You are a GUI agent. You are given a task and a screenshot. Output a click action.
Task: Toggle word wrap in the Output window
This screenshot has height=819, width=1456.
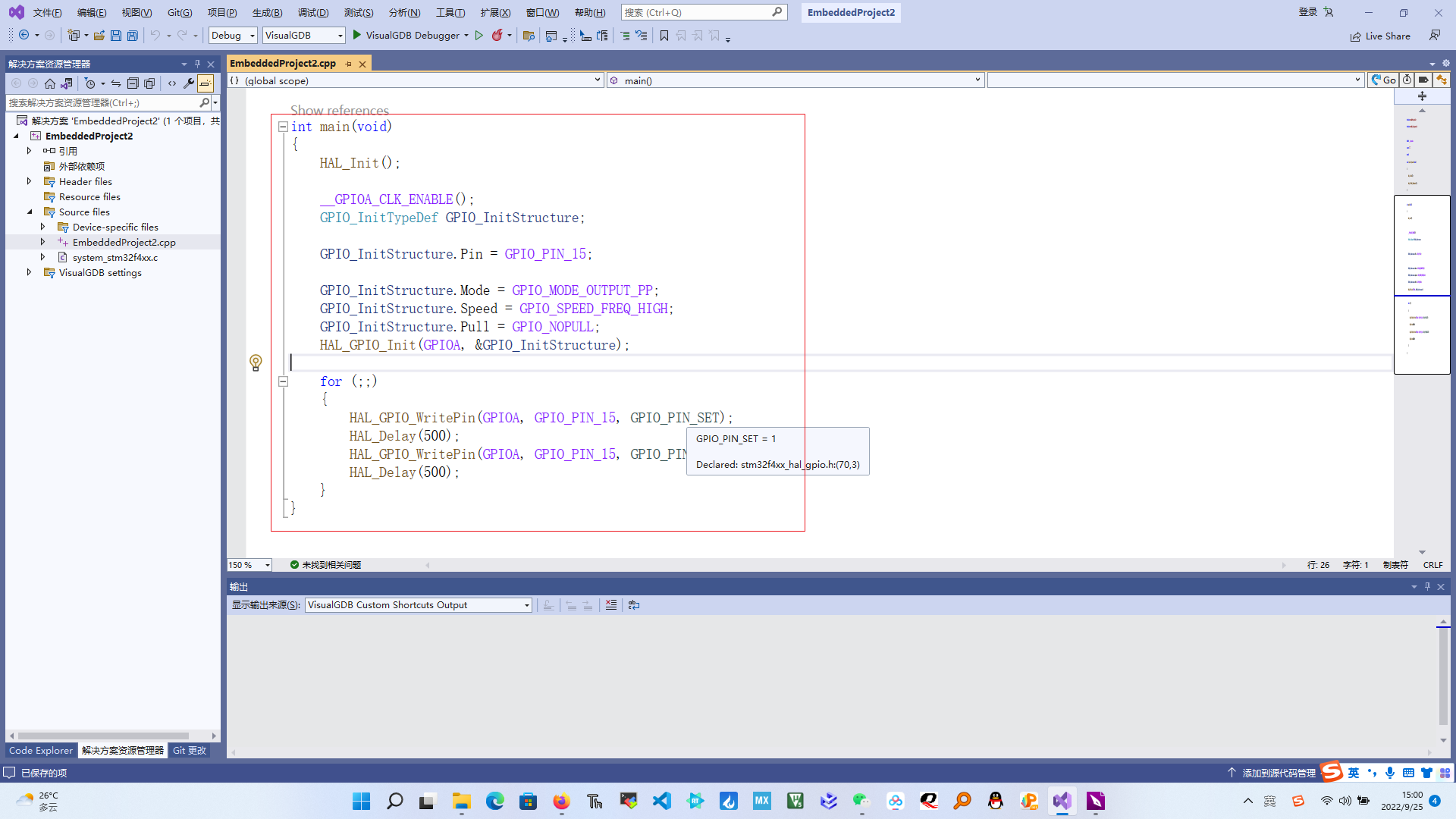point(634,605)
